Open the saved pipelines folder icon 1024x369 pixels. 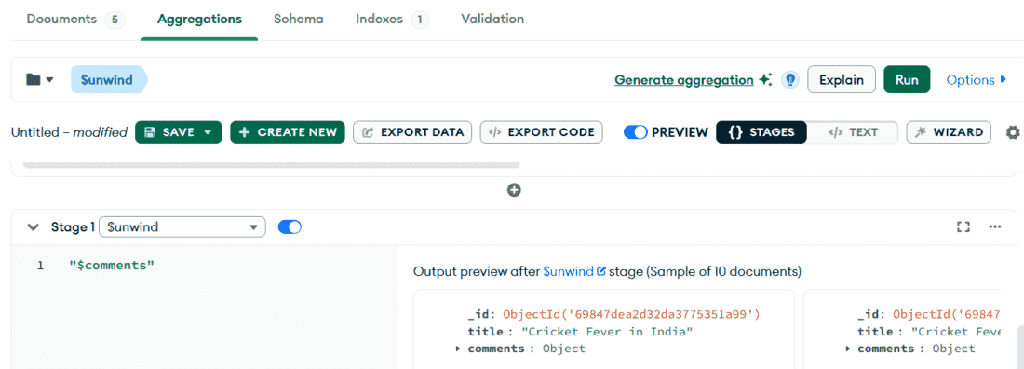[x=33, y=80]
